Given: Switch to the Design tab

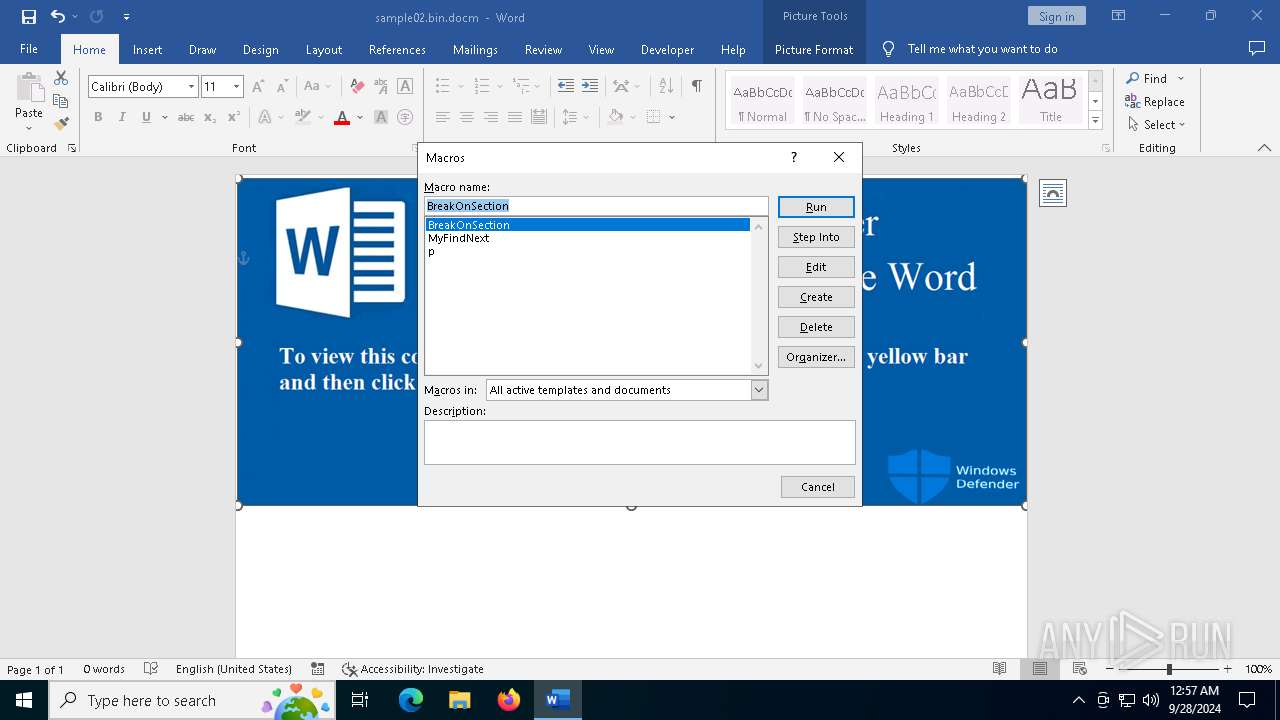Looking at the screenshot, I should point(261,49).
